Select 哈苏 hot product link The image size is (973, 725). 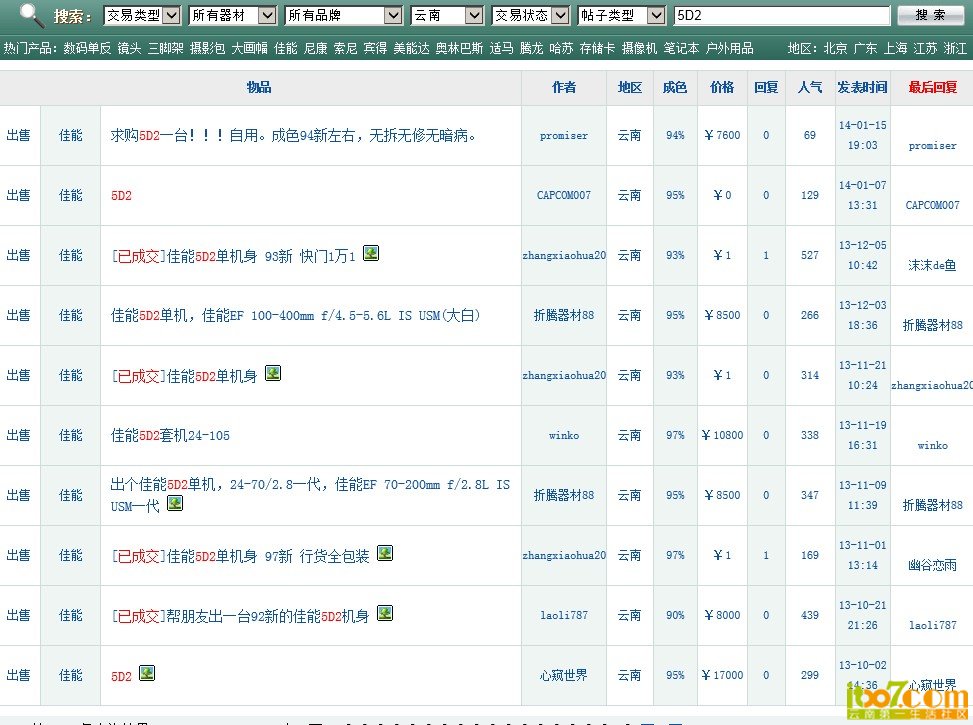pyautogui.click(x=562, y=48)
